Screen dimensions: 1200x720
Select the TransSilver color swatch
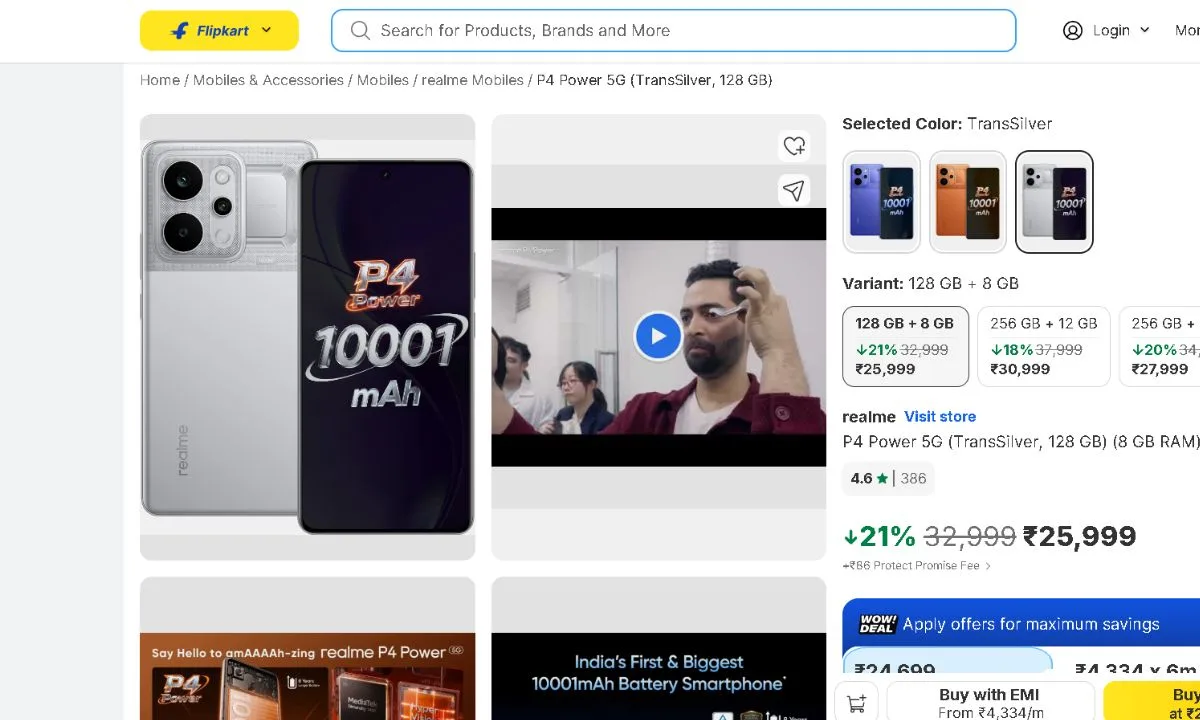(1053, 201)
